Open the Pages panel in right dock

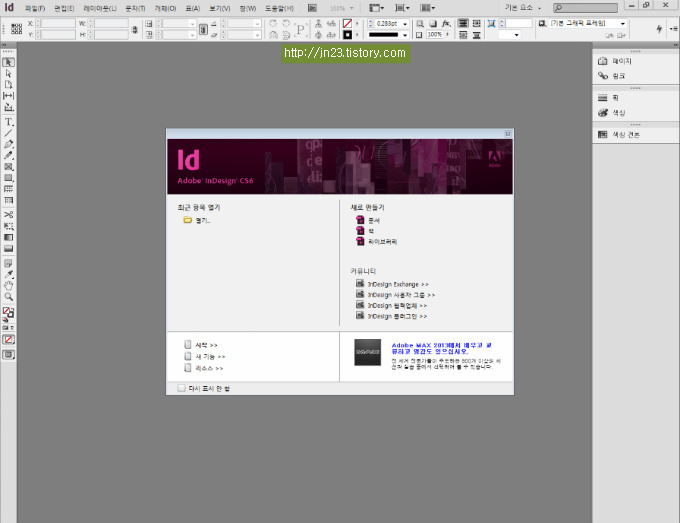point(615,61)
